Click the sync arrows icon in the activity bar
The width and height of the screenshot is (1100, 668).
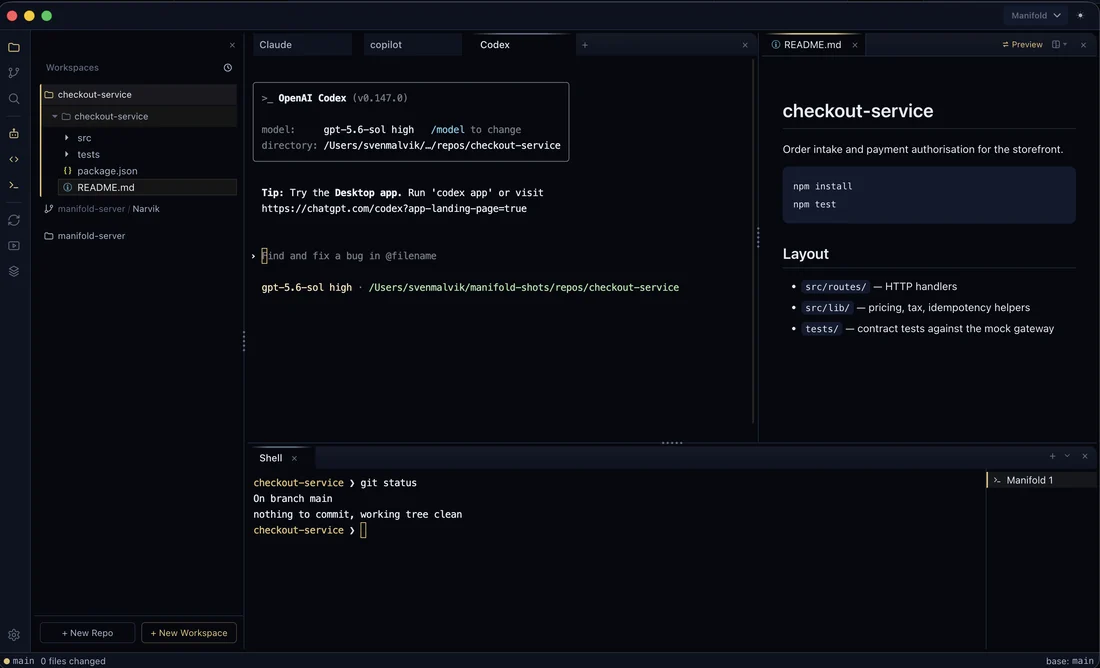coord(13,220)
